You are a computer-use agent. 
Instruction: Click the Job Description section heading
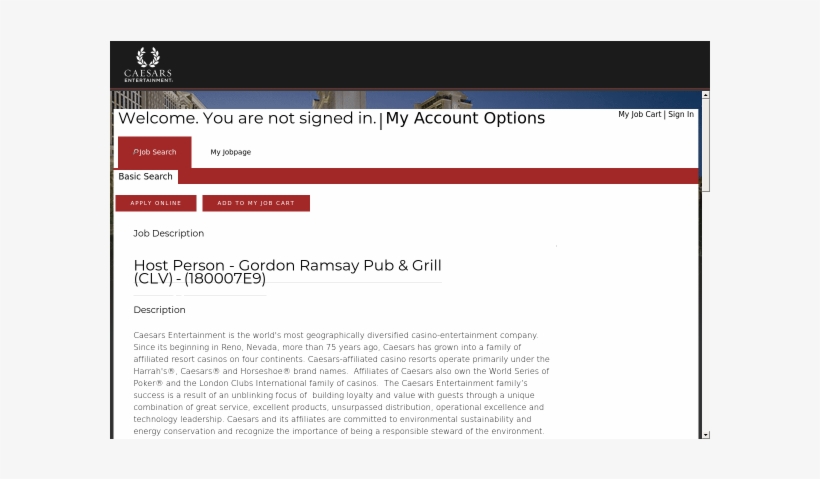pos(168,233)
